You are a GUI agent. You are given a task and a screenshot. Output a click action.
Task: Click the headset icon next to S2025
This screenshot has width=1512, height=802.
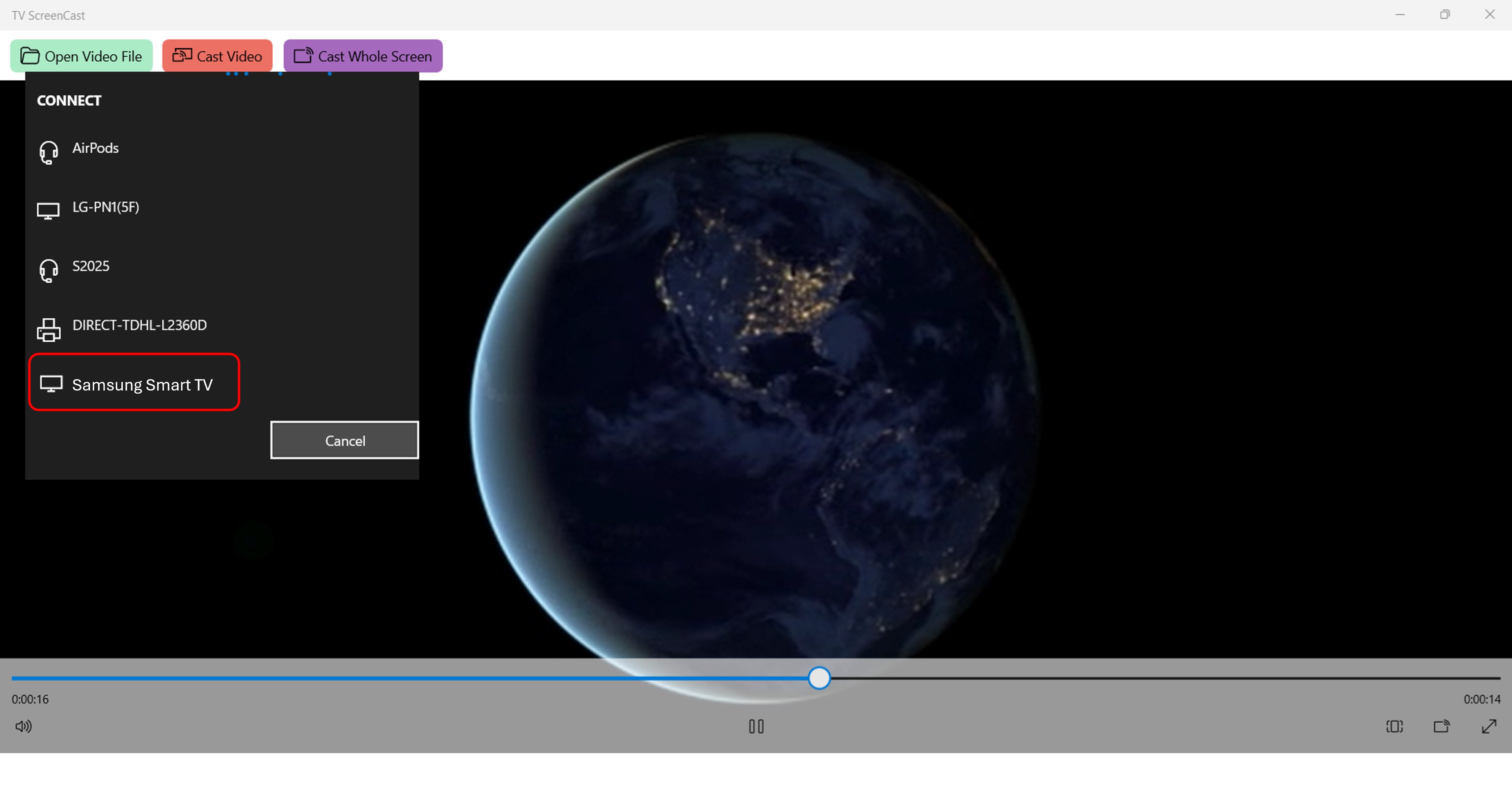(49, 270)
